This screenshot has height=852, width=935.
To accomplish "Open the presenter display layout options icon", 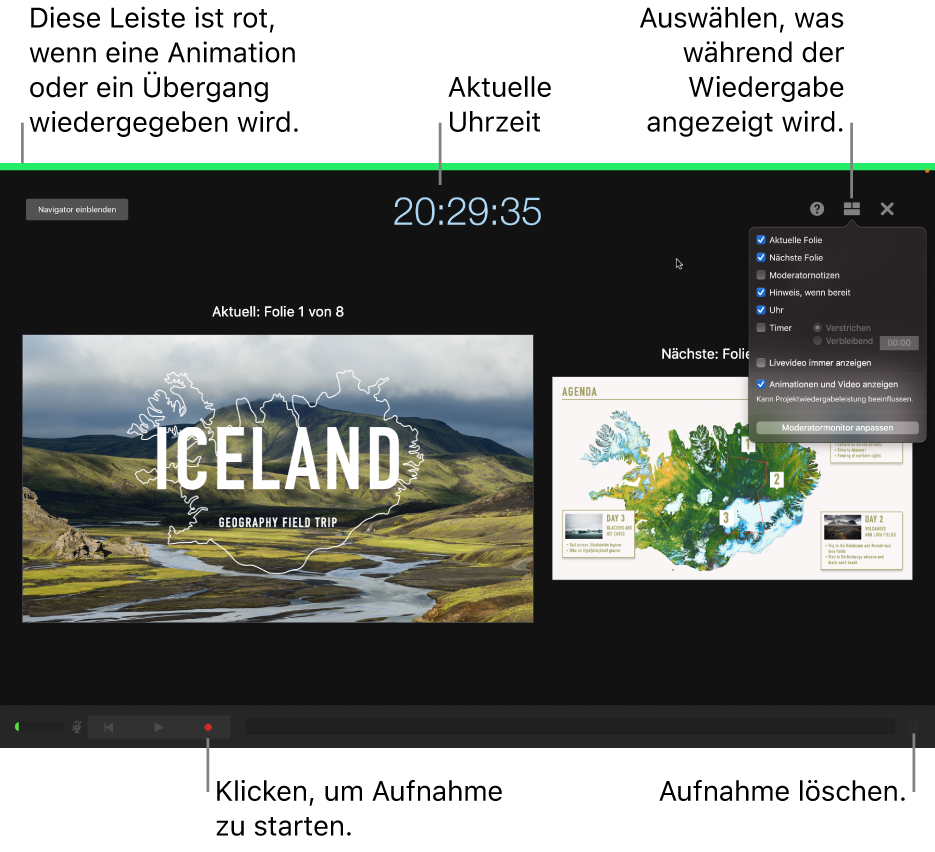I will pos(852,209).
